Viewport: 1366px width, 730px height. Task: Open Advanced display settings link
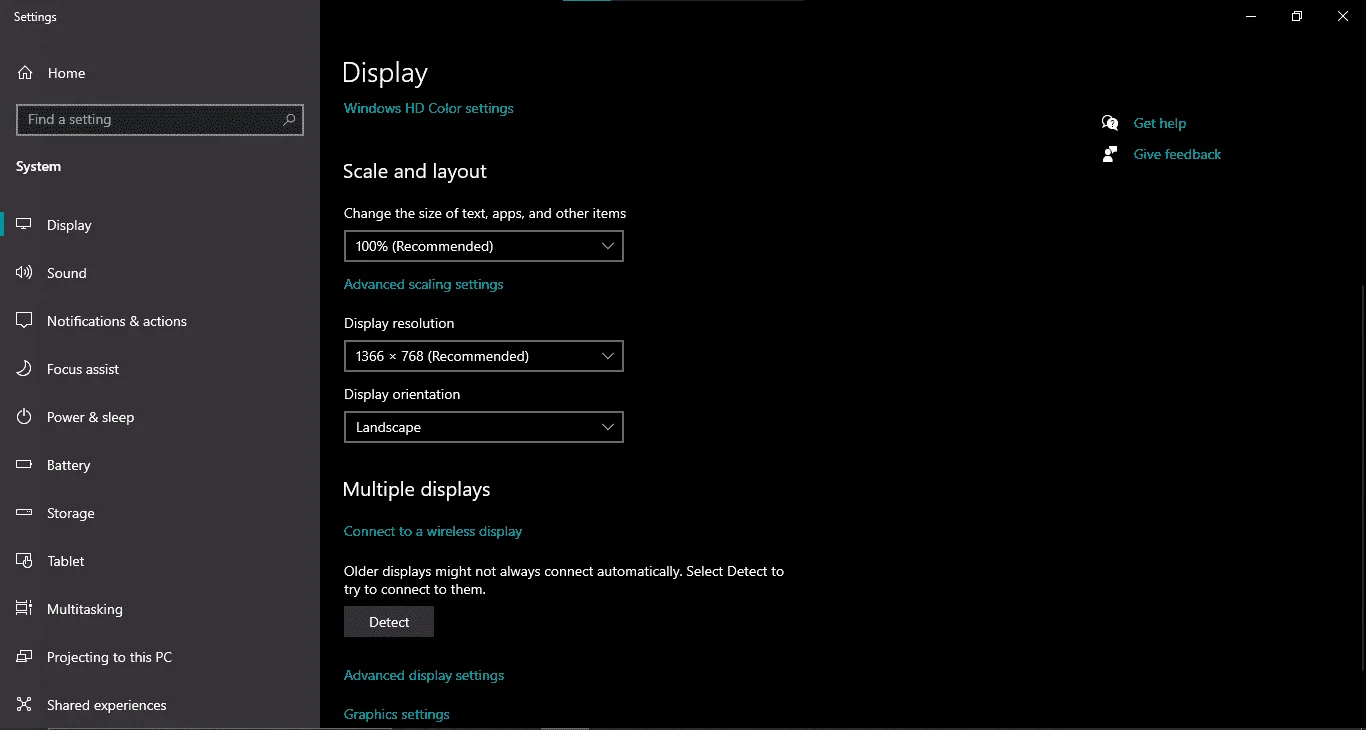[x=424, y=675]
